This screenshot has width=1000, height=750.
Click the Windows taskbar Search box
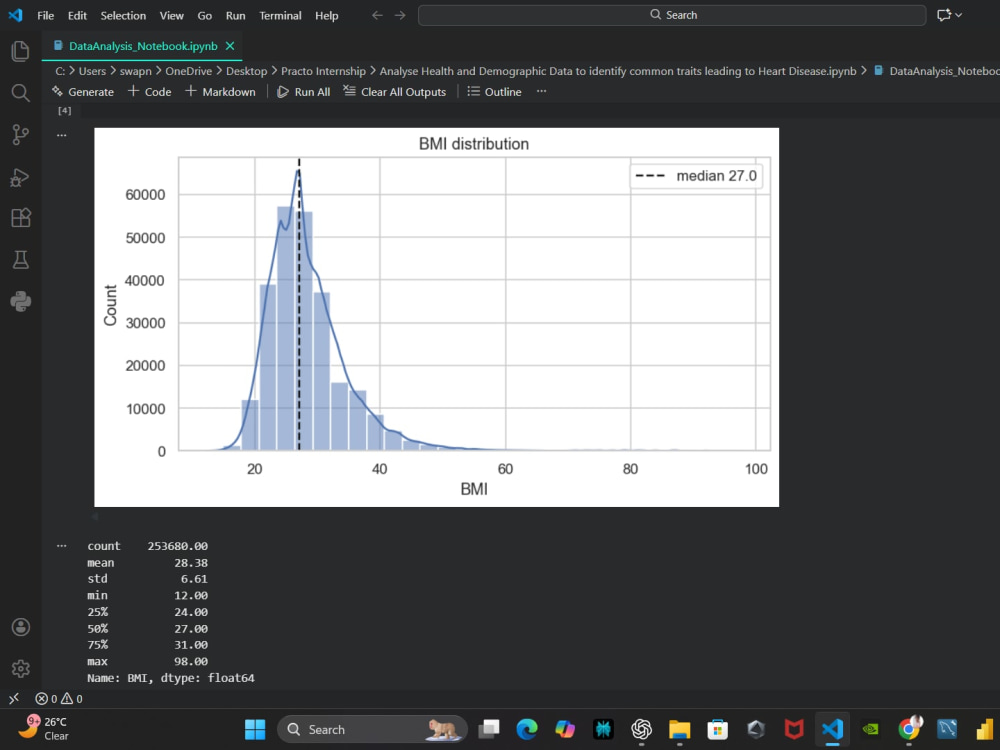pyautogui.click(x=372, y=729)
